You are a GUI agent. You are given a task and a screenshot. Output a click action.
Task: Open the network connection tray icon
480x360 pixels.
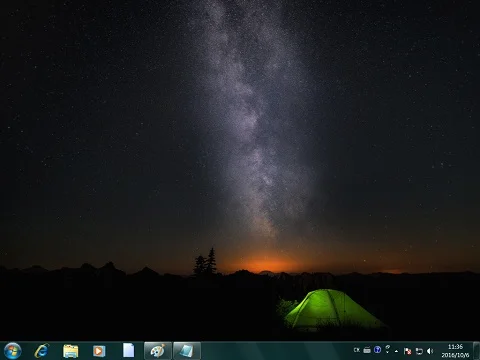click(419, 351)
